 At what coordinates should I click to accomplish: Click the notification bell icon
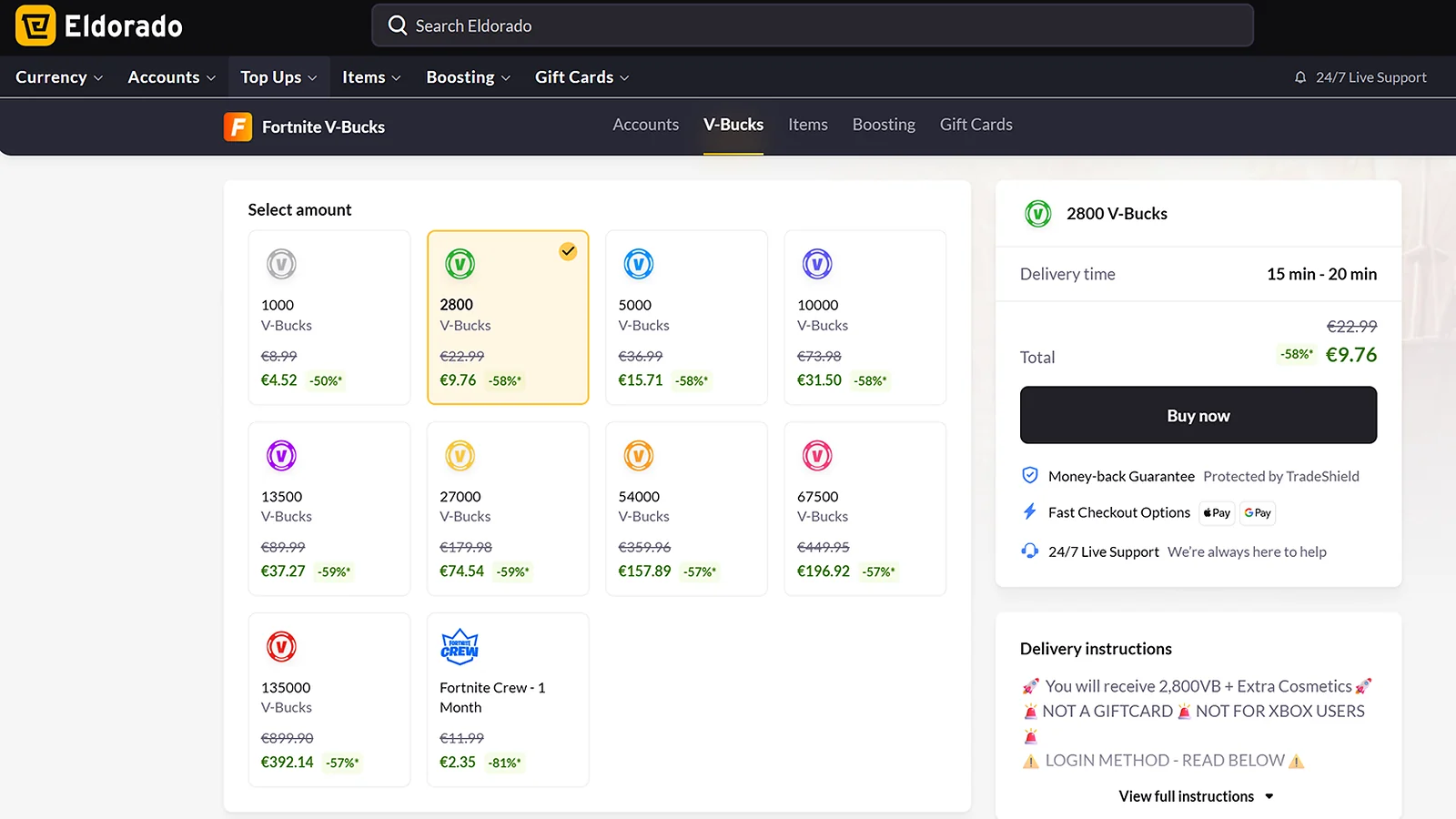(x=1300, y=77)
